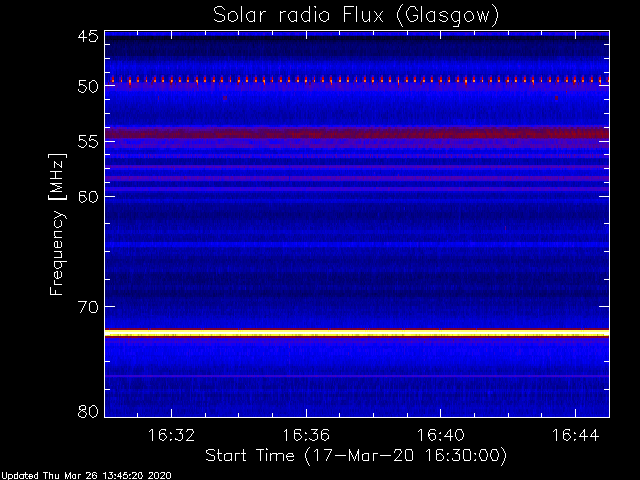Viewport: 640px width, 480px height.
Task: Click the 70 frequency tick label
Action: pos(88,307)
